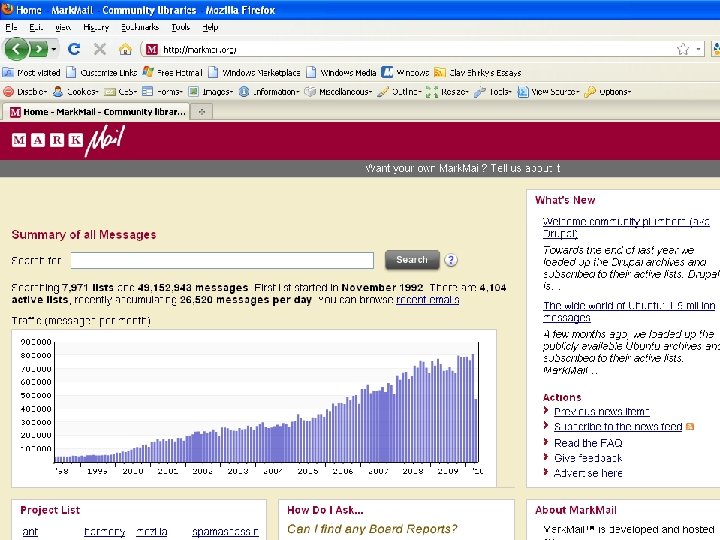The height and width of the screenshot is (540, 720).
Task: Open history dropdown beside navigation arrows
Action: pyautogui.click(x=54, y=49)
